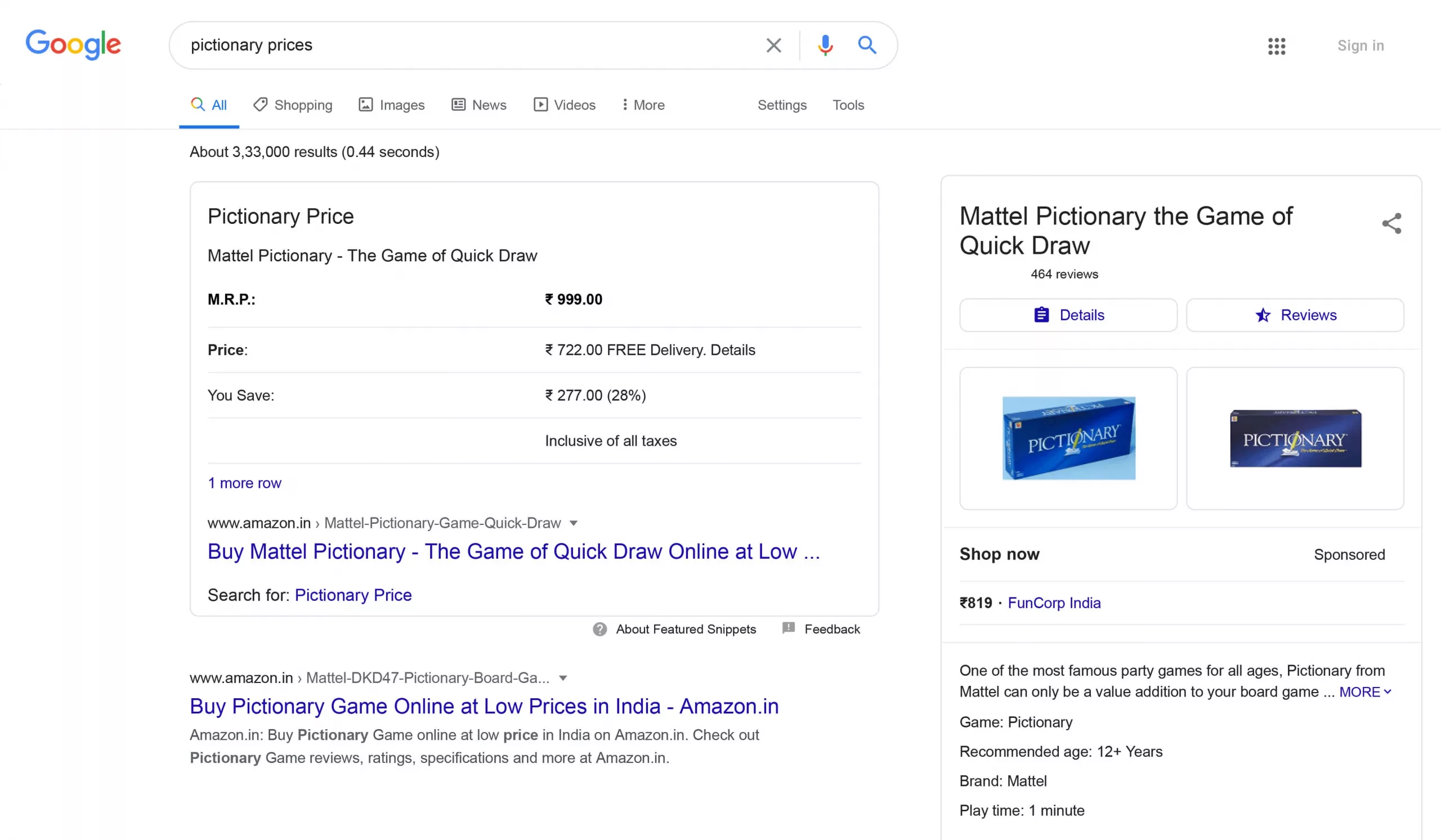1441x840 pixels.
Task: Click the Feedback flag icon
Action: tap(789, 628)
